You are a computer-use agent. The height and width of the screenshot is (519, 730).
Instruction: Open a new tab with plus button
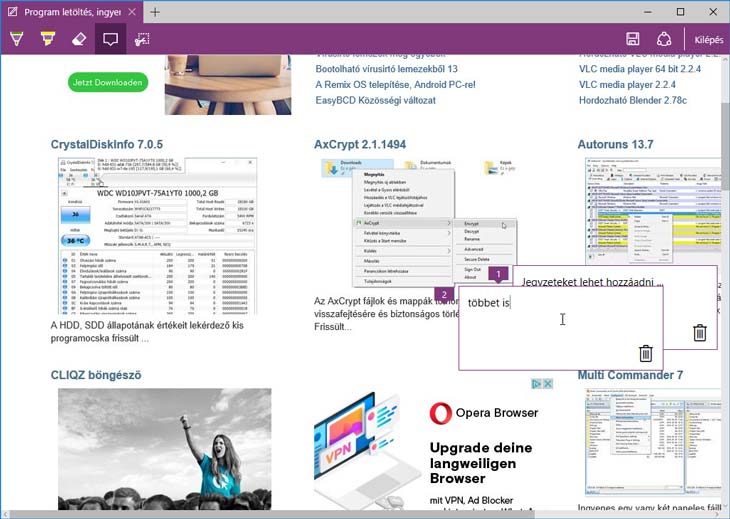point(154,12)
